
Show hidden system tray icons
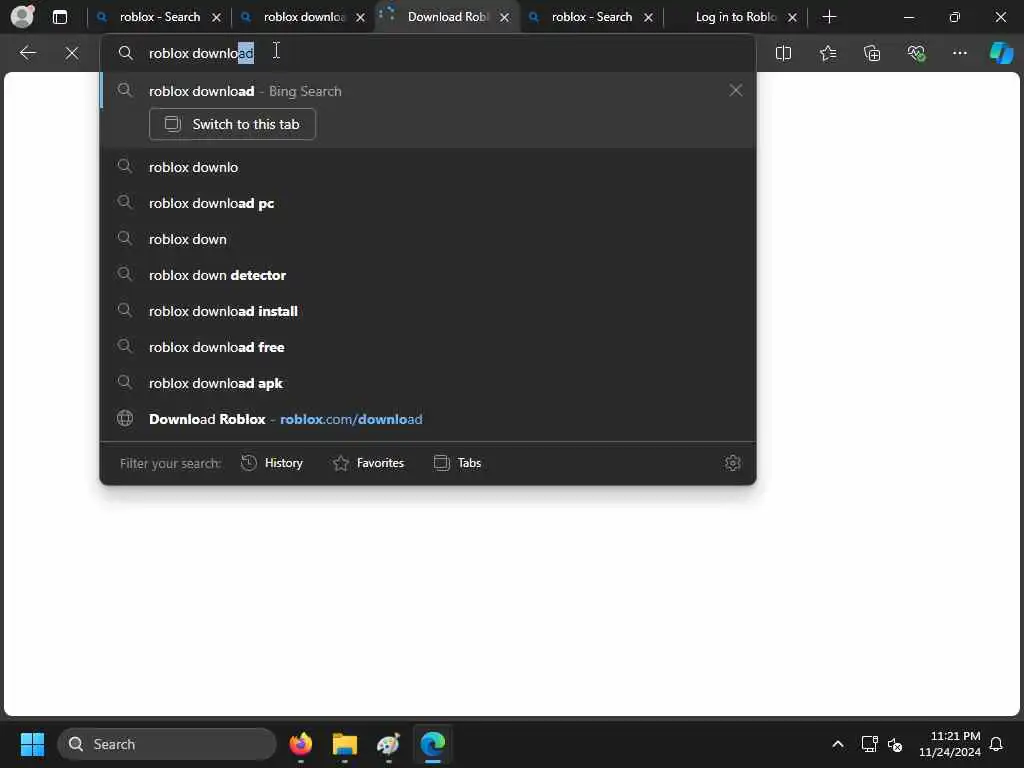point(838,744)
